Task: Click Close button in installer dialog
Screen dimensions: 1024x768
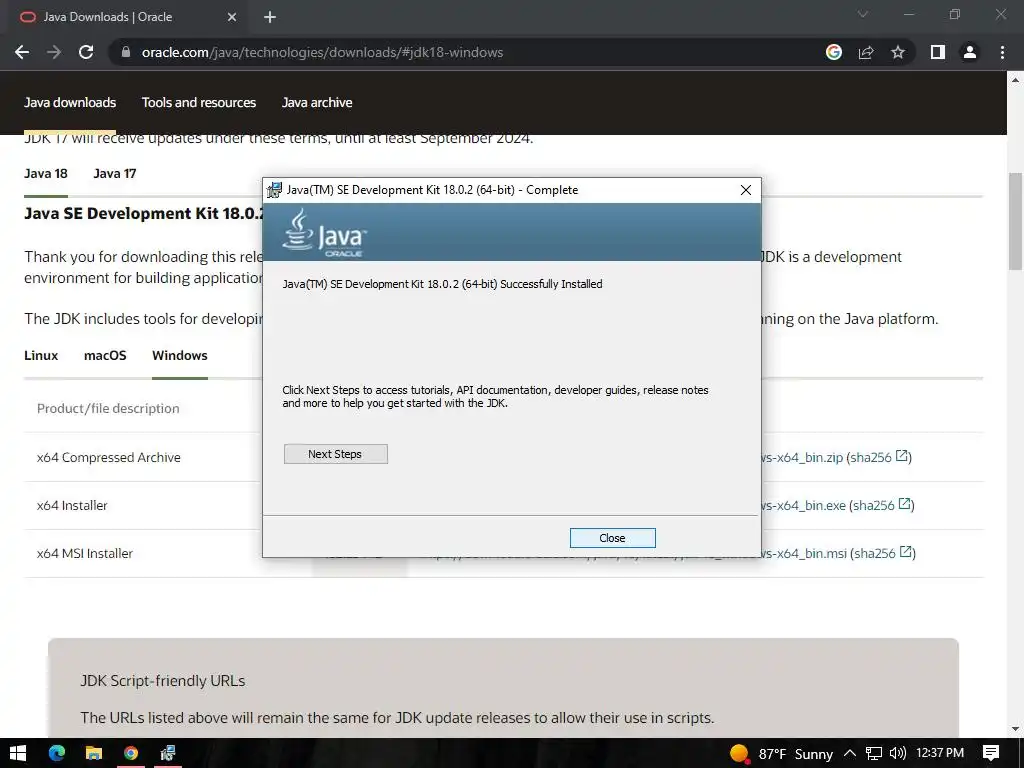Action: (613, 538)
